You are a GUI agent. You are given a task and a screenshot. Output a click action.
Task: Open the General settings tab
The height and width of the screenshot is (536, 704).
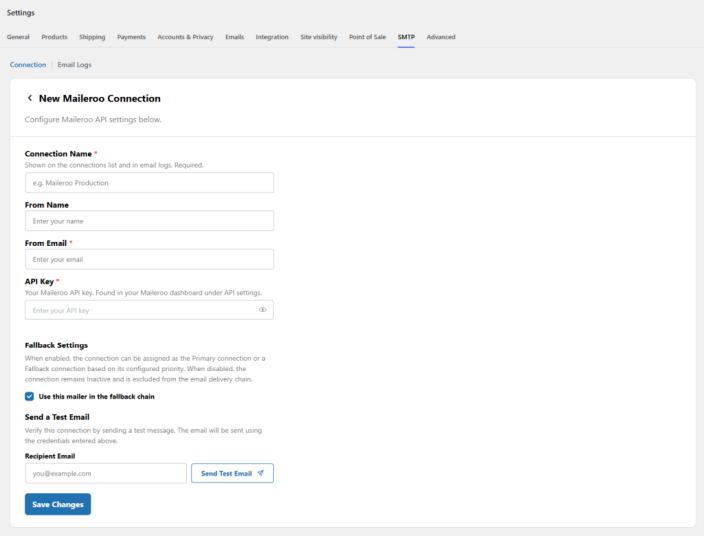[18, 37]
